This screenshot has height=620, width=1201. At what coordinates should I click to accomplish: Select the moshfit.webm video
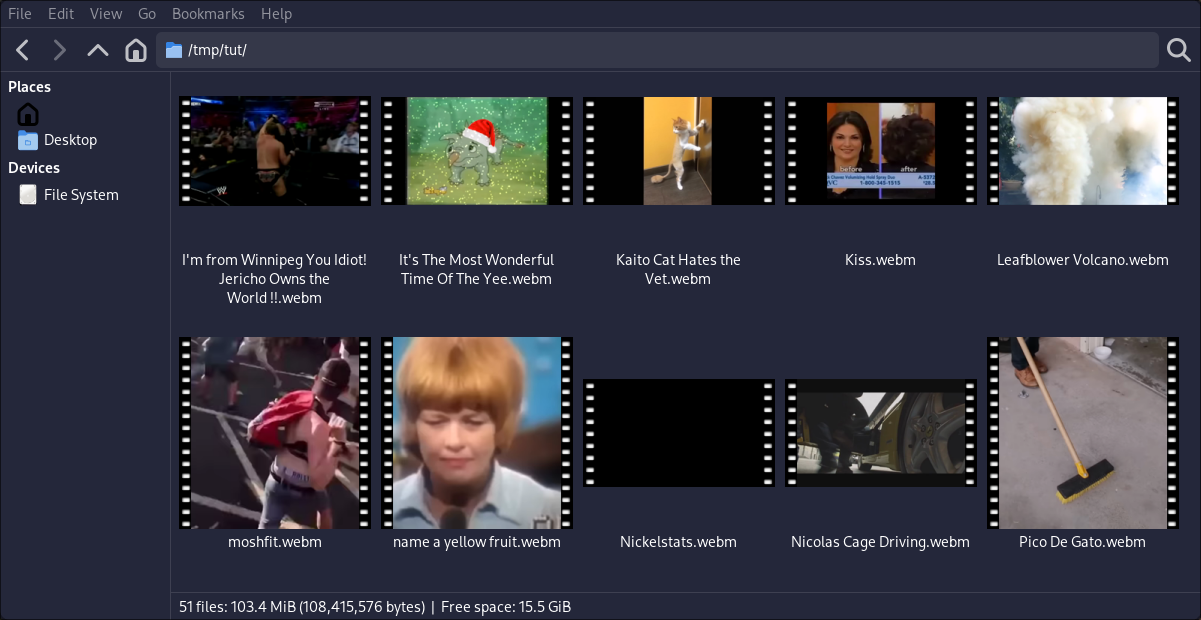click(274, 433)
